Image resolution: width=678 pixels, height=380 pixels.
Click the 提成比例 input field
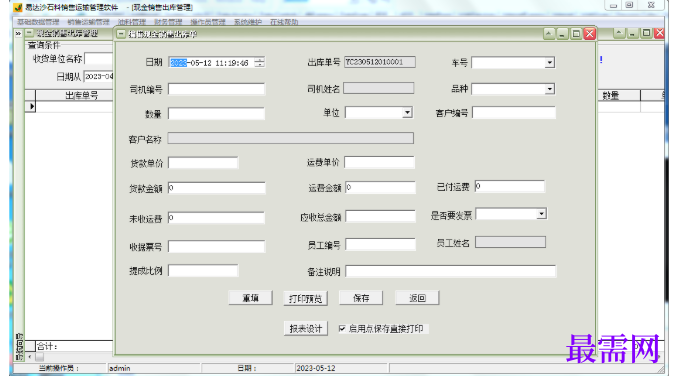pos(203,271)
